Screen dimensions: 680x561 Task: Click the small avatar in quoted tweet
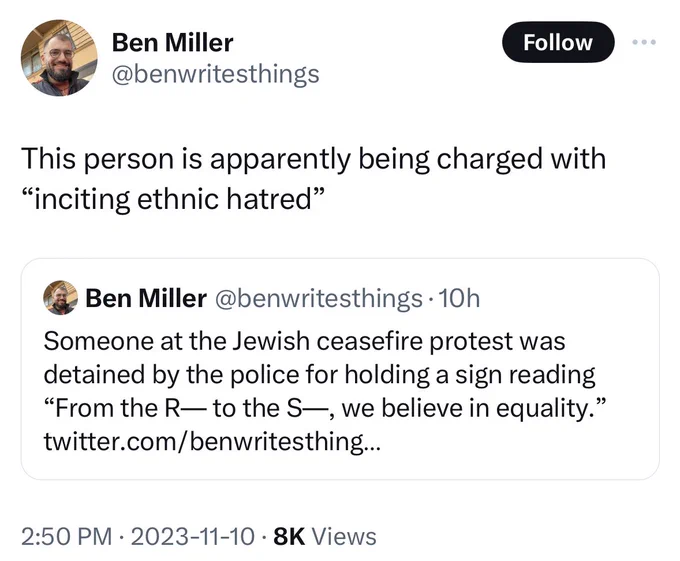60,297
